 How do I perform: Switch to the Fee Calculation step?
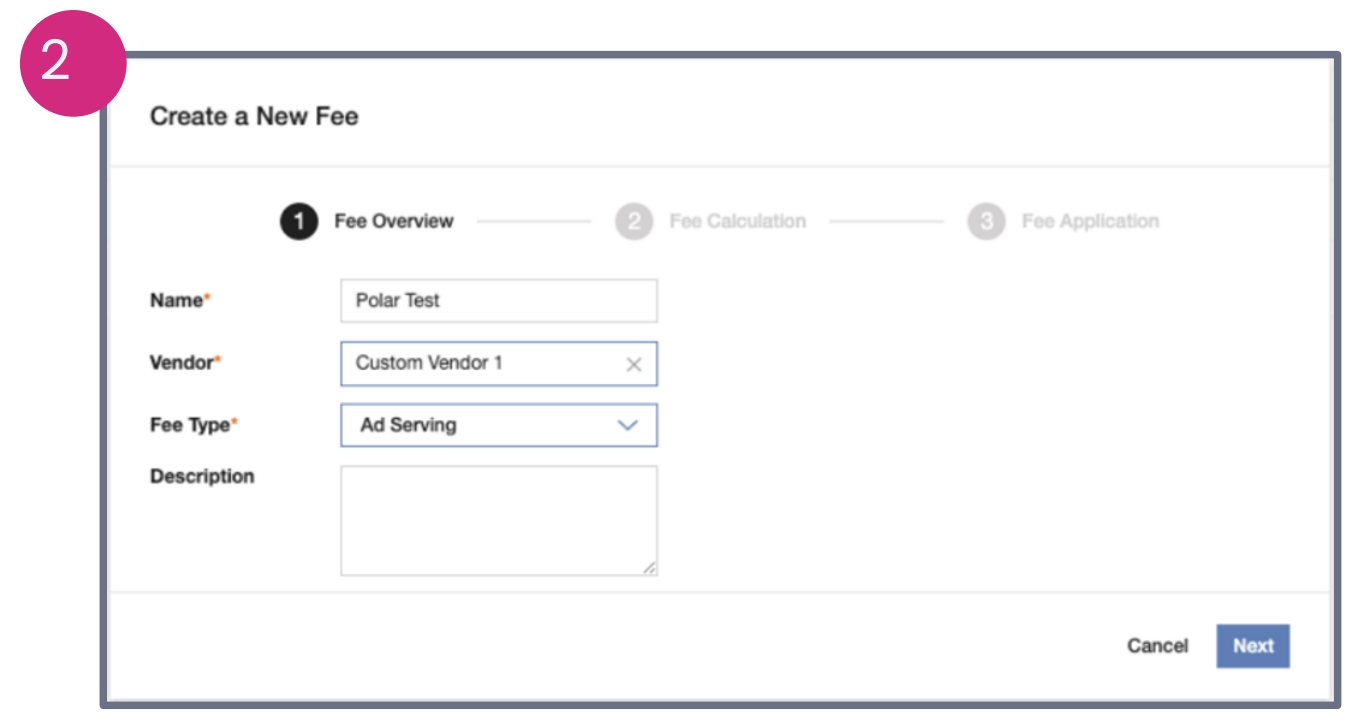click(737, 222)
